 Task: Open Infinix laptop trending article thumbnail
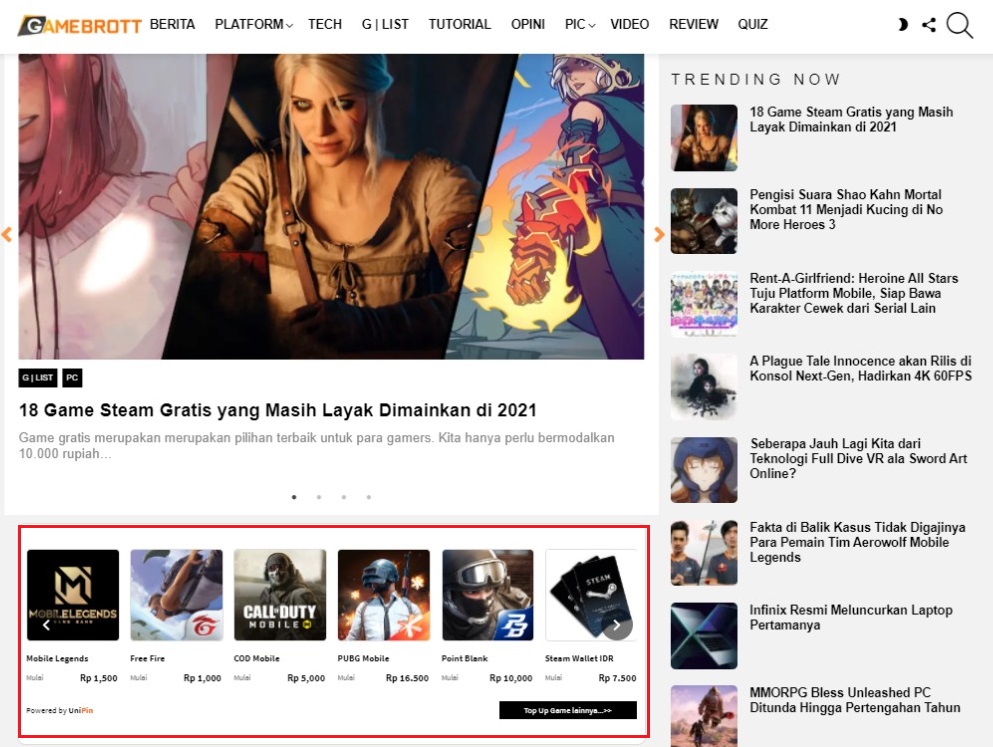tap(704, 635)
